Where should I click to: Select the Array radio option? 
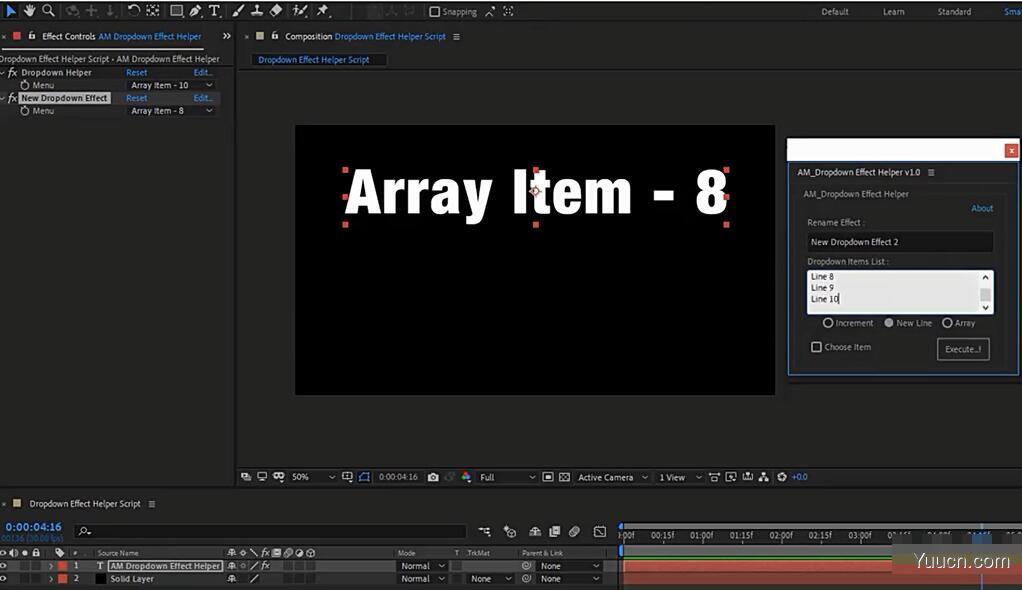(947, 323)
